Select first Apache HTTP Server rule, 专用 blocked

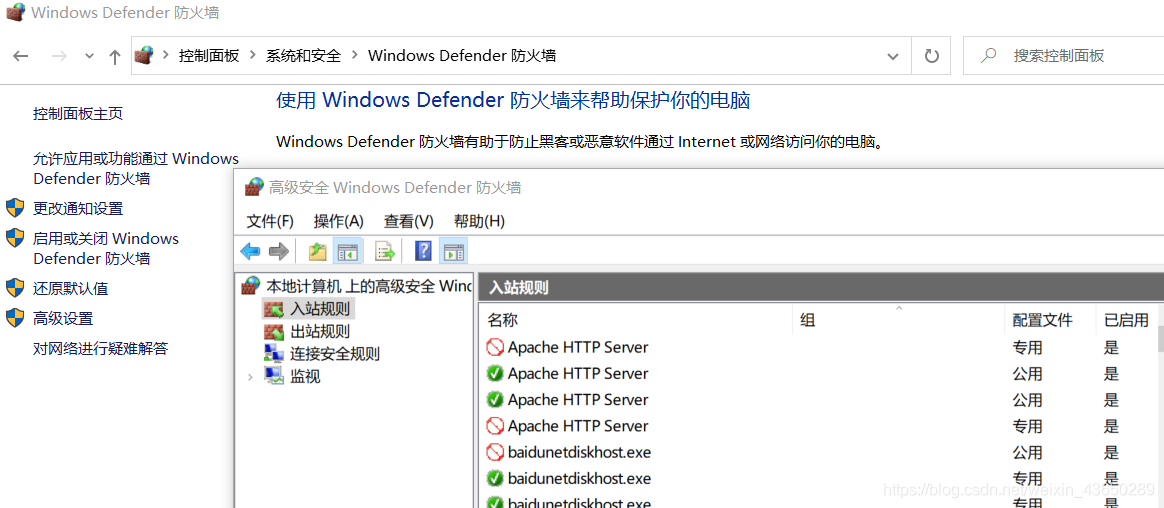(818, 347)
